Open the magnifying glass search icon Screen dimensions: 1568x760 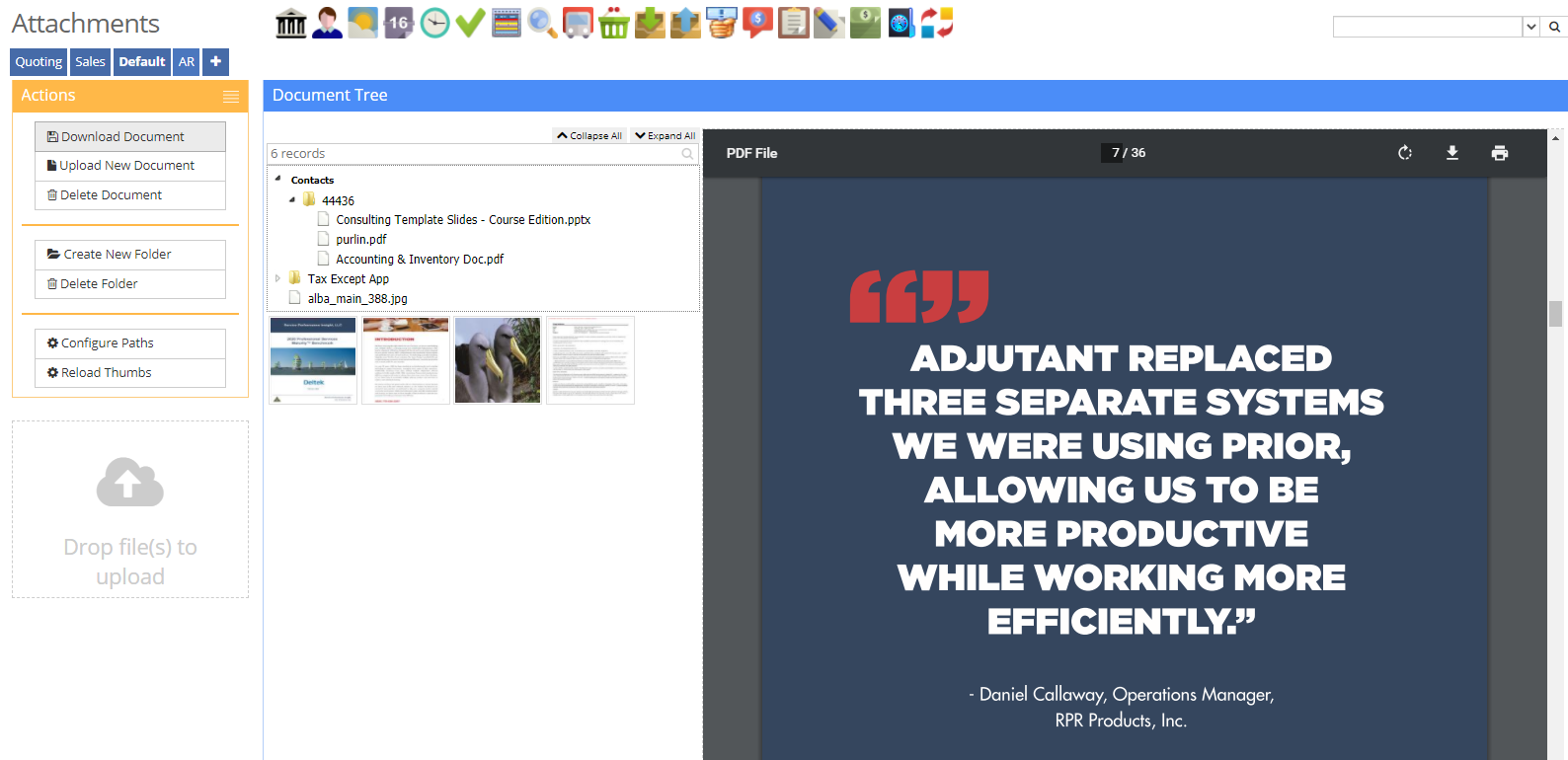click(542, 23)
